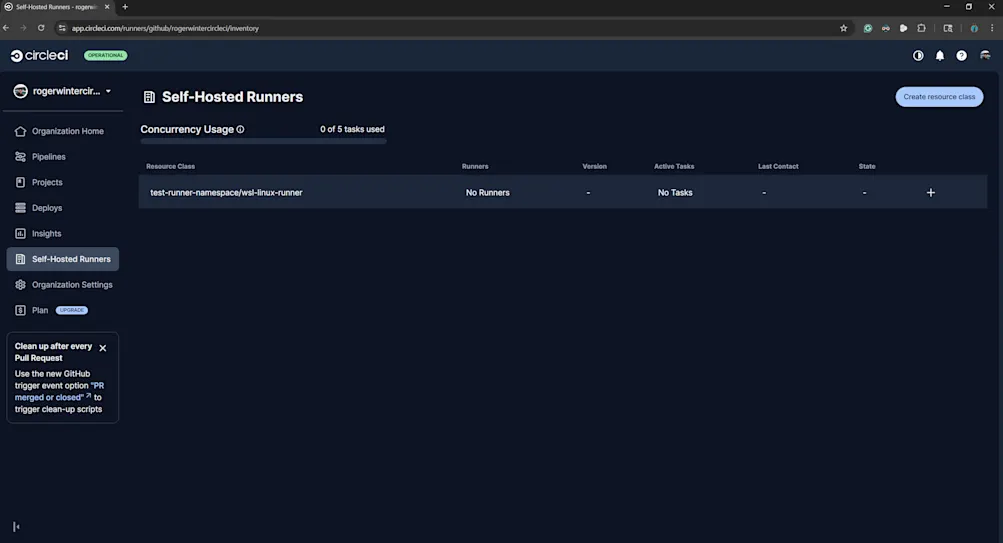Image resolution: width=1003 pixels, height=543 pixels.
Task: Click the "No Runners" cell
Action: [x=487, y=193]
